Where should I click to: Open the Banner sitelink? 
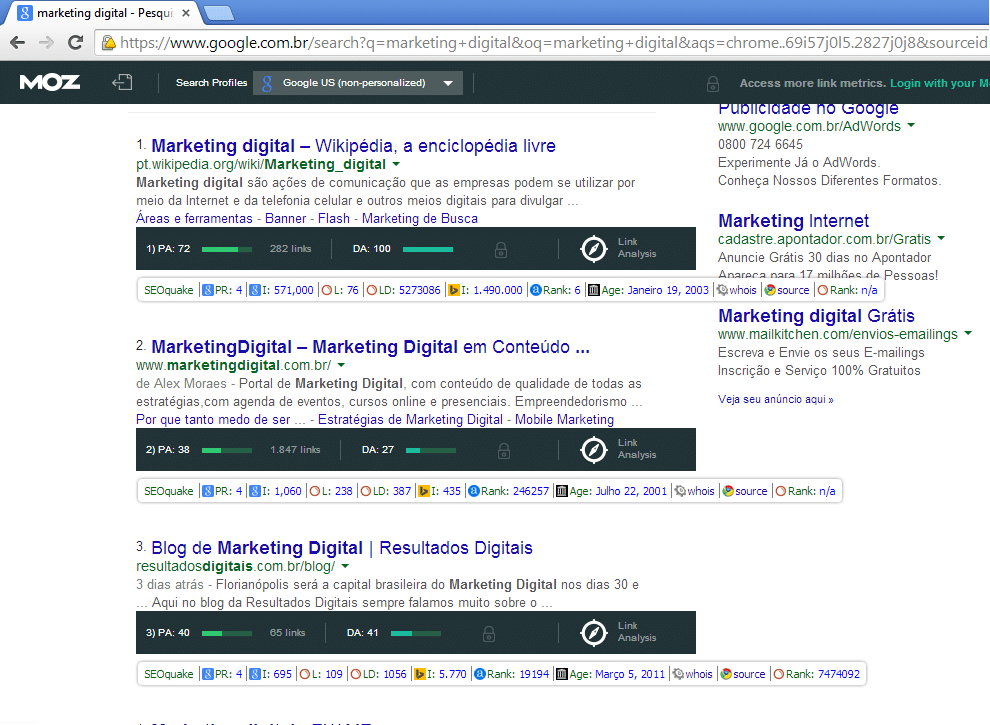285,219
